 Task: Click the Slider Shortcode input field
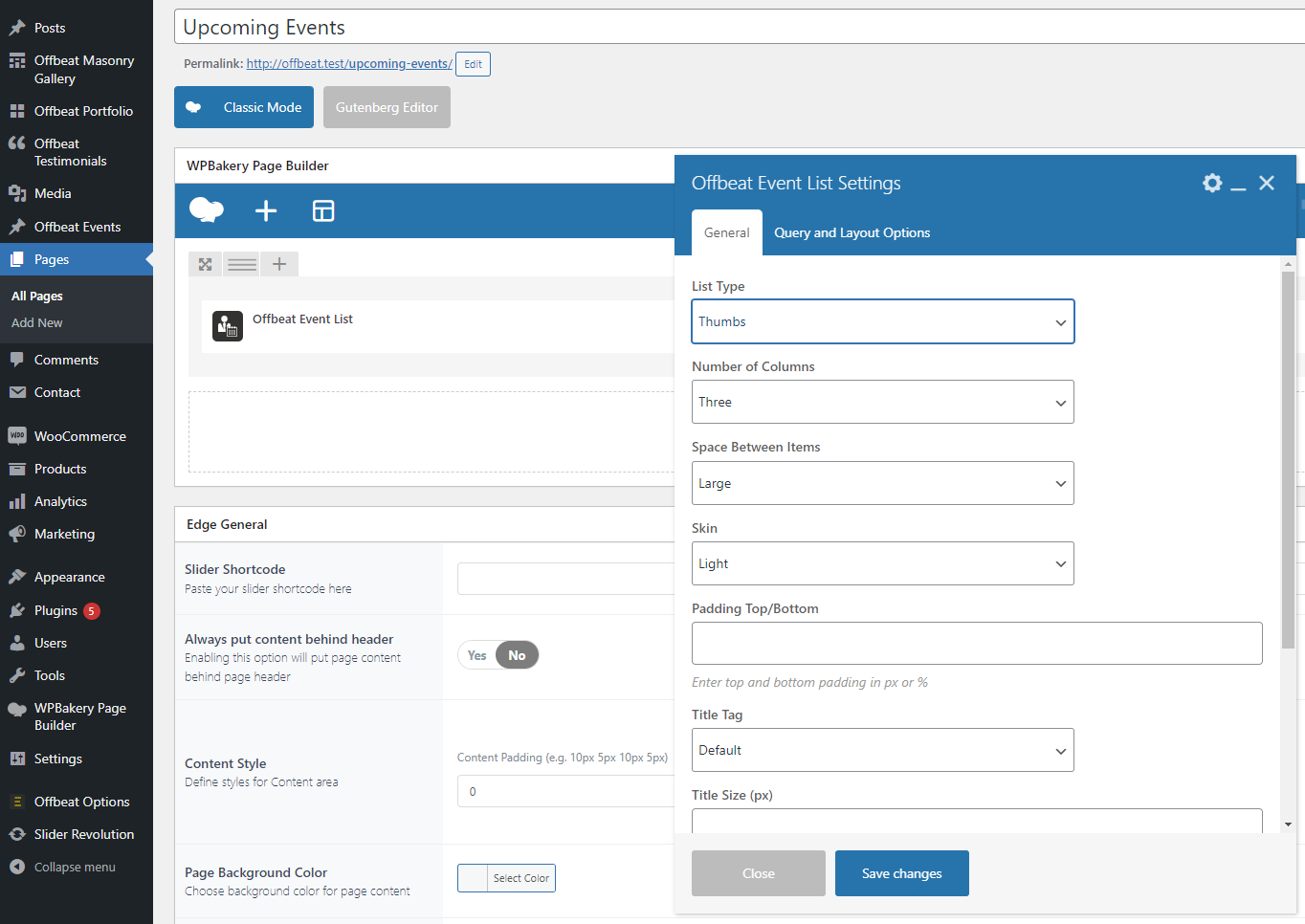(566, 579)
